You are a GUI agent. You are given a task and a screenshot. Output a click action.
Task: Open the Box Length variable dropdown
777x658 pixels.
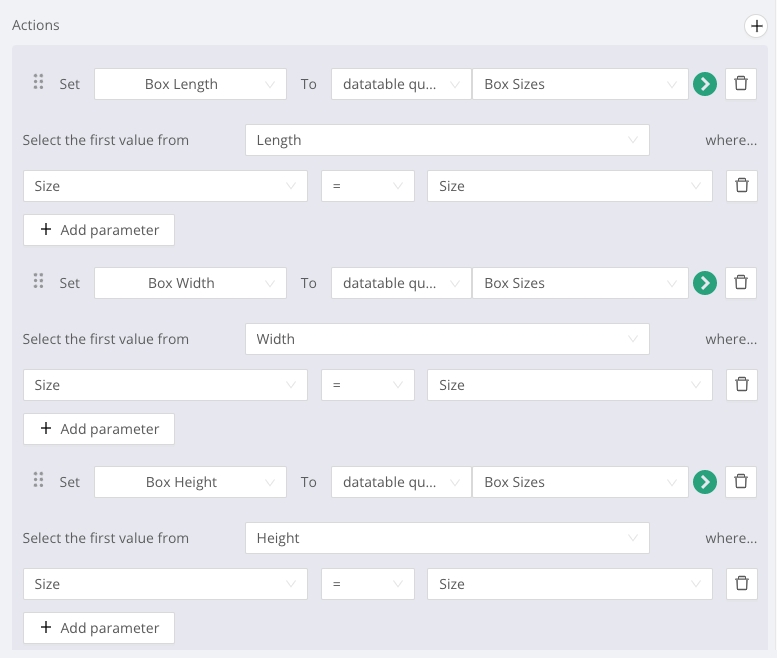coord(190,84)
